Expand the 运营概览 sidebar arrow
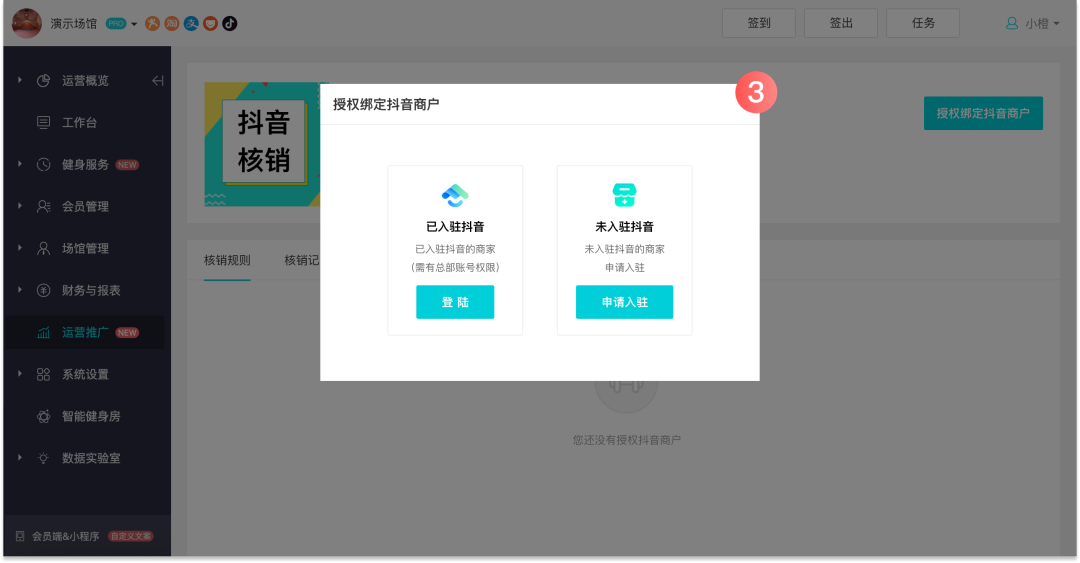 click(x=19, y=81)
